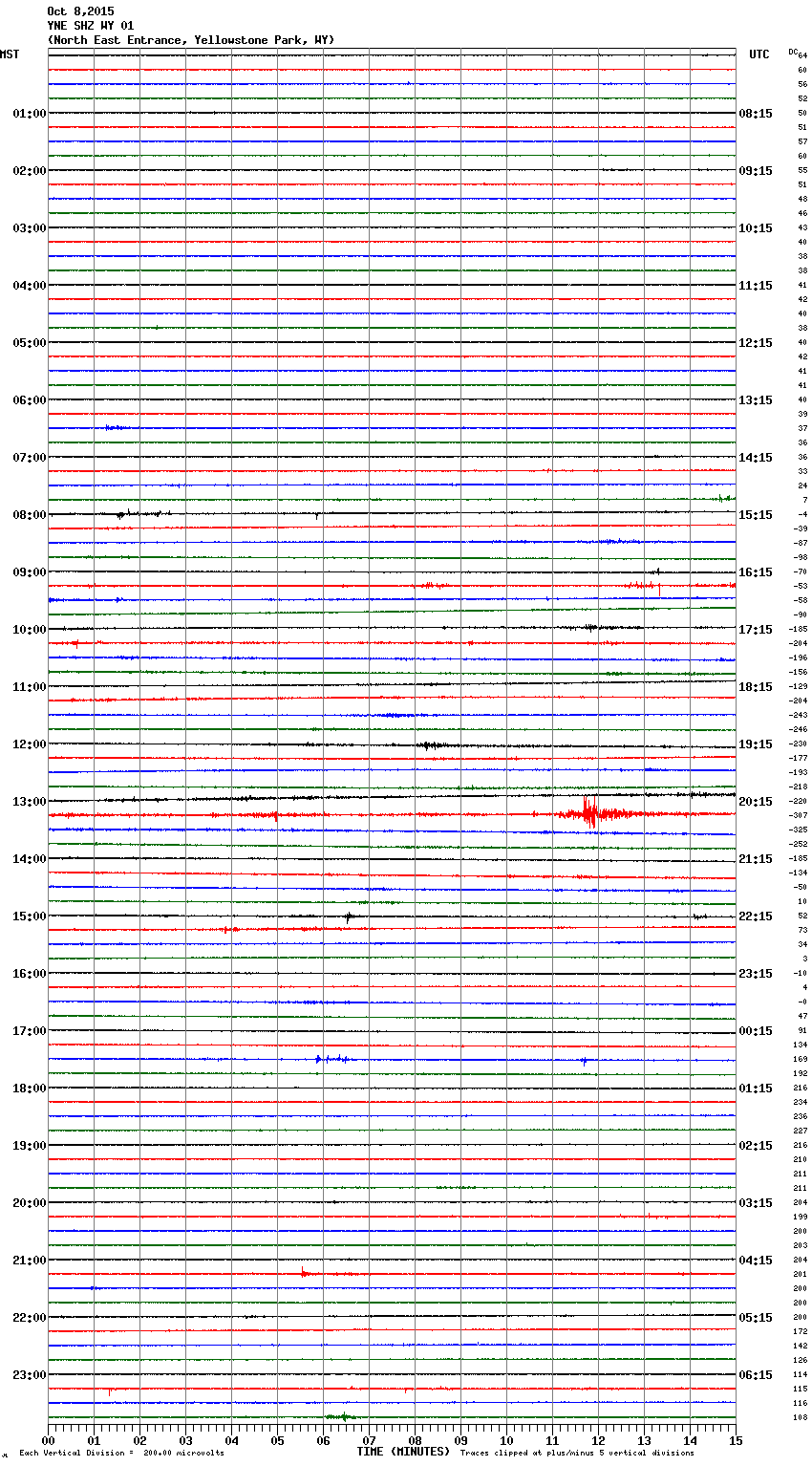Select the 19:00 MST row label
The height and width of the screenshot is (1466, 812).
coord(30,1146)
